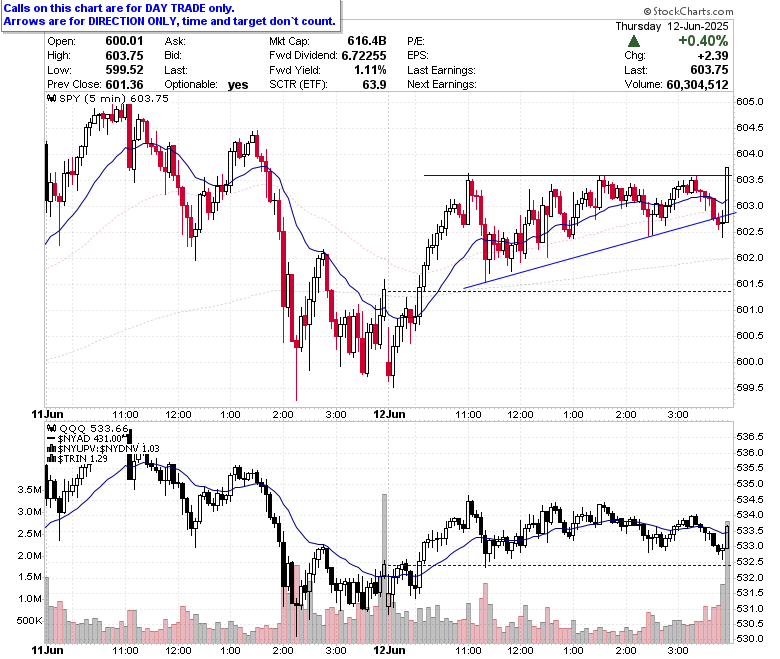Image resolution: width=780 pixels, height=659 pixels.
Task: Click the 'Bid:' label
Action: pos(173,55)
